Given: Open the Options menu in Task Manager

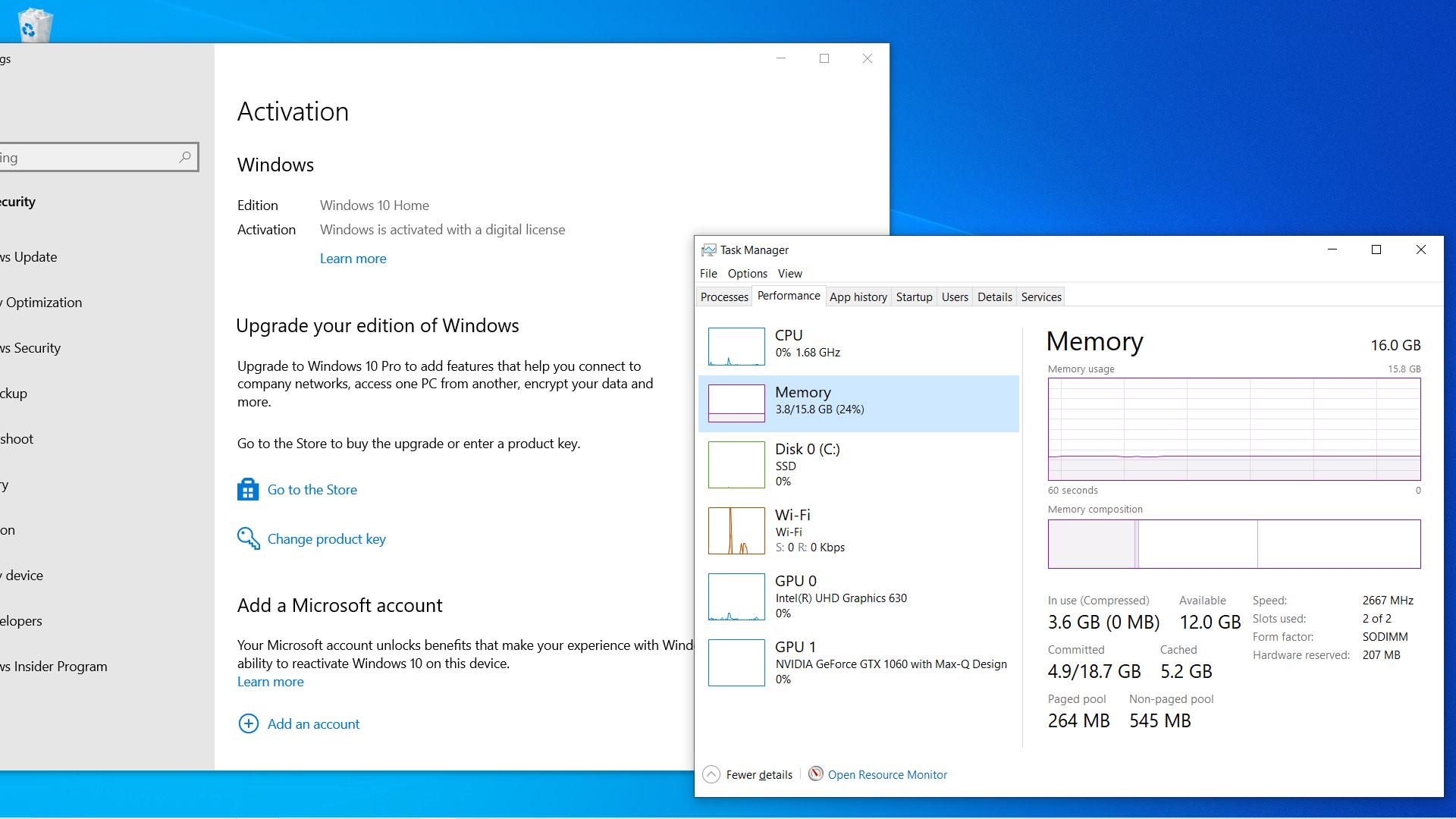Looking at the screenshot, I should (x=748, y=274).
